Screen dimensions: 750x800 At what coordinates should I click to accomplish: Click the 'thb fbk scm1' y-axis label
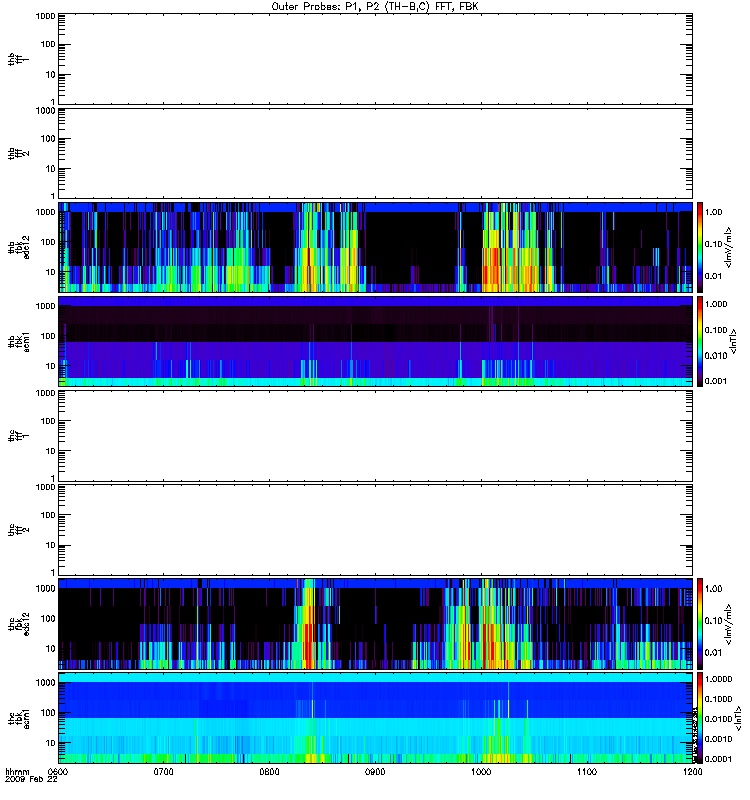19,341
